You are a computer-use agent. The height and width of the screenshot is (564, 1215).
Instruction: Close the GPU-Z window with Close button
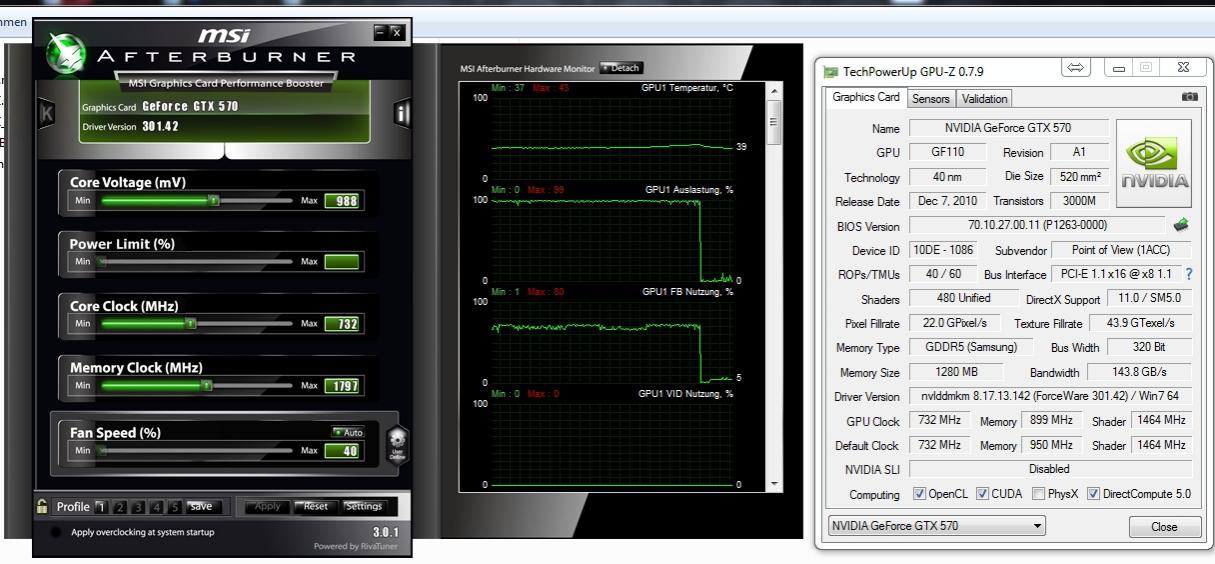[x=1163, y=526]
